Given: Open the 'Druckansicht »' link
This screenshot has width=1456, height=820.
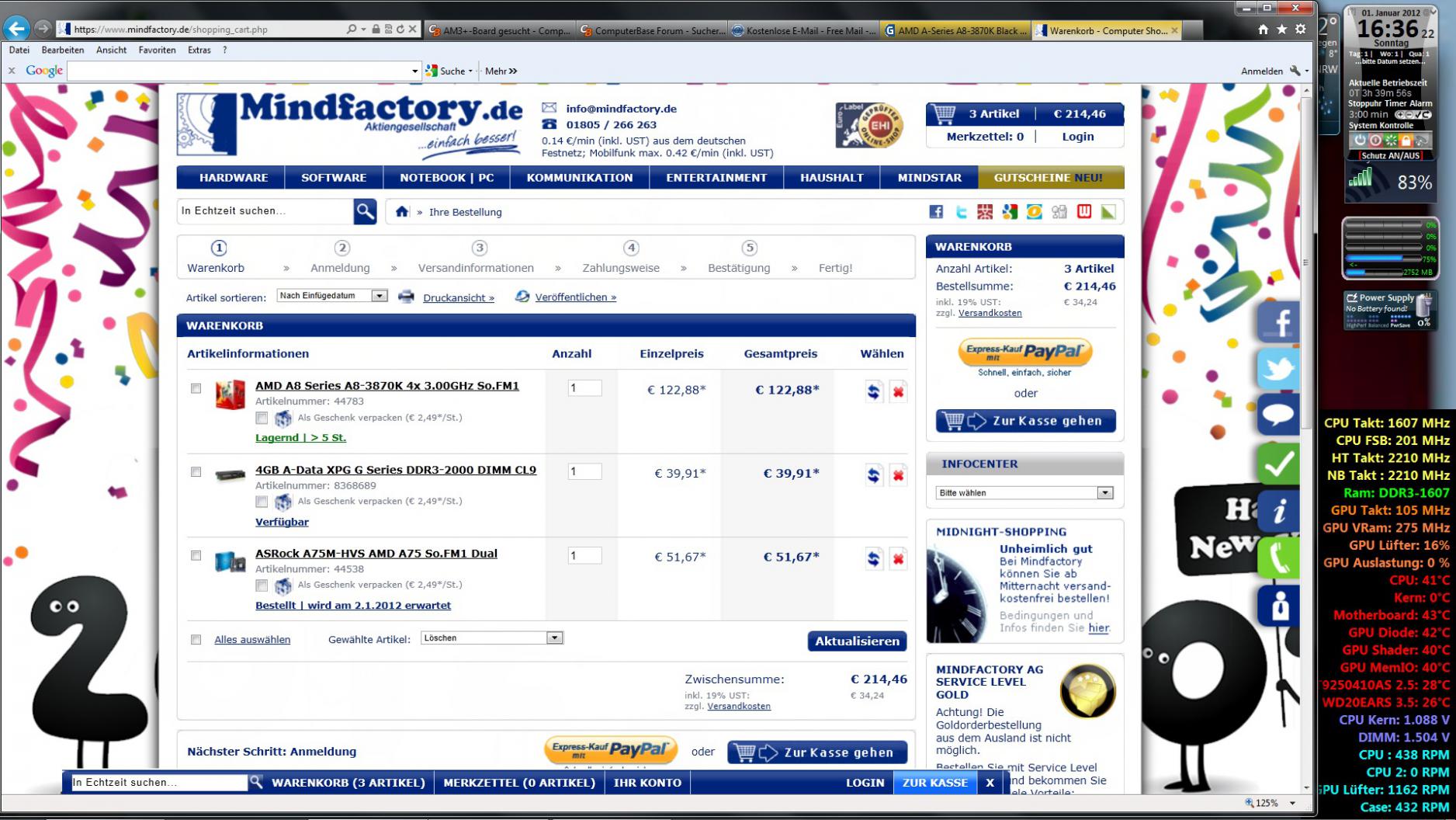Looking at the screenshot, I should [x=459, y=297].
